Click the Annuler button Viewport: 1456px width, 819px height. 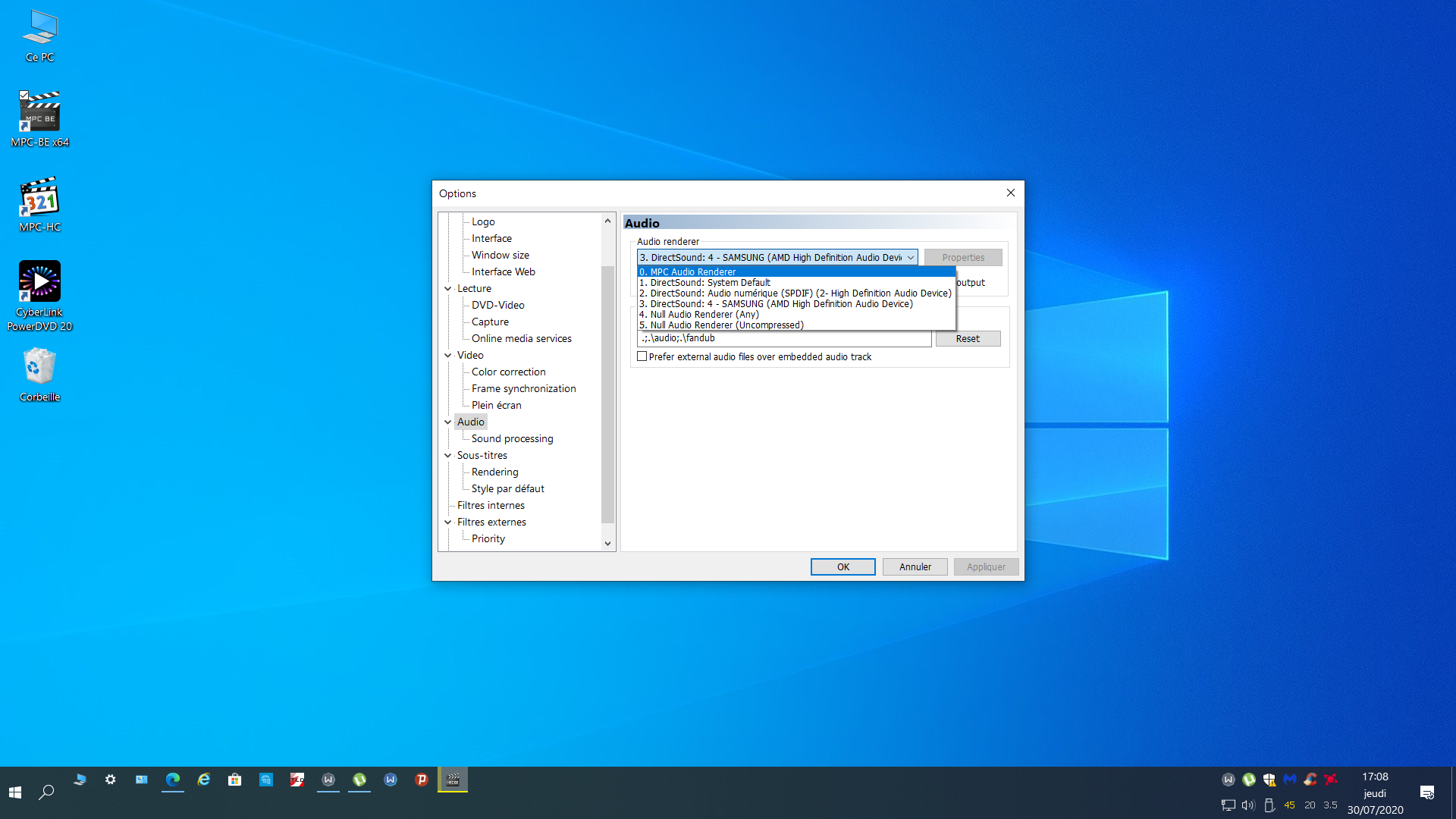coord(915,567)
